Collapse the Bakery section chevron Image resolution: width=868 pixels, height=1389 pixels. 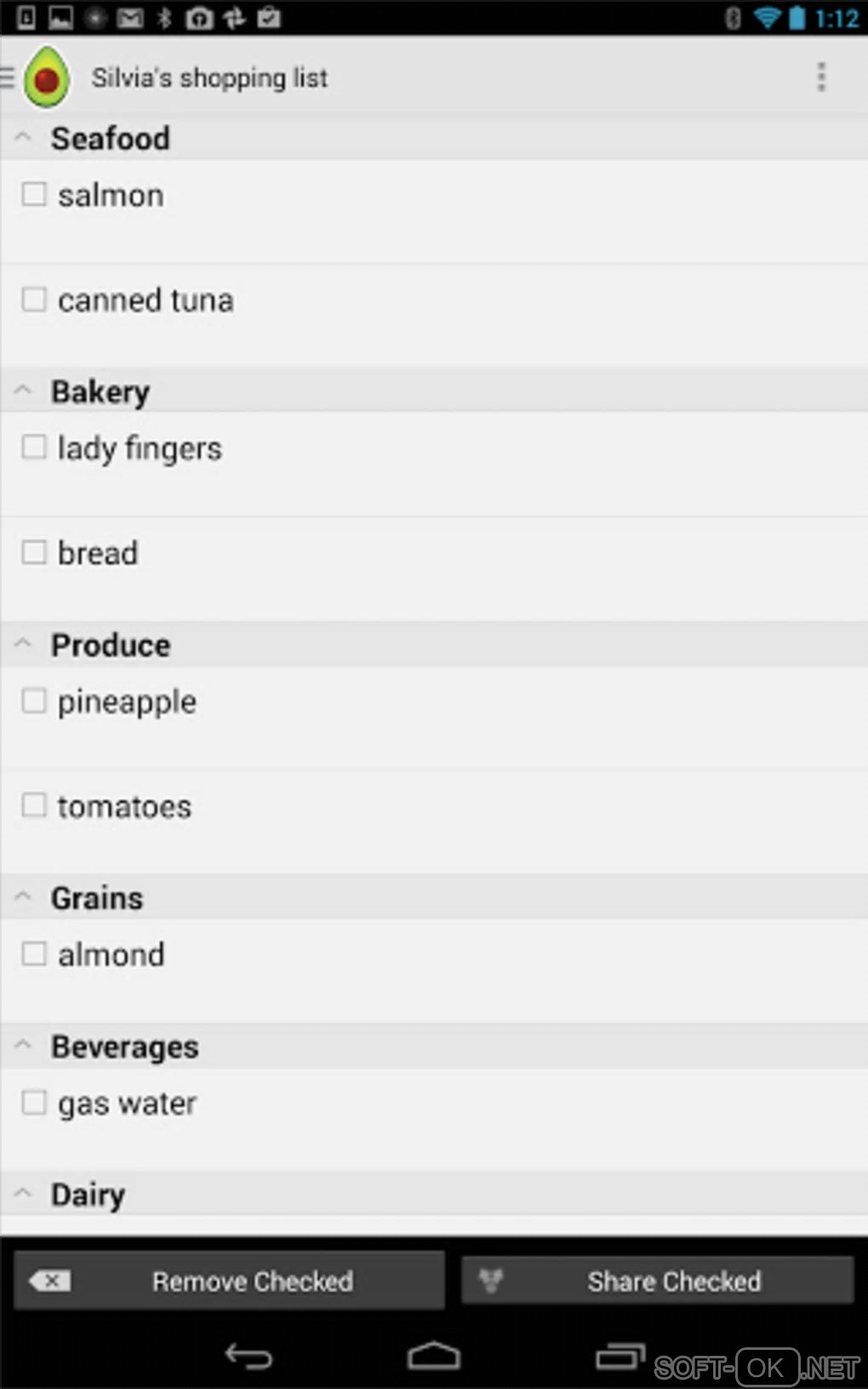point(23,392)
